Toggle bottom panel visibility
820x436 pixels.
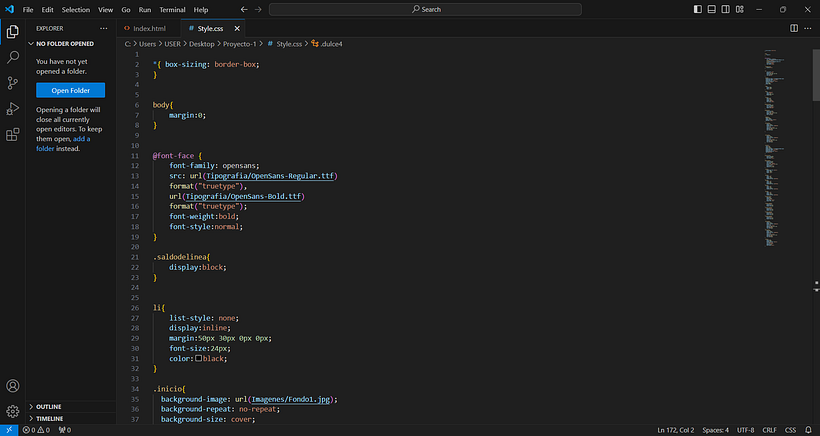tap(712, 9)
